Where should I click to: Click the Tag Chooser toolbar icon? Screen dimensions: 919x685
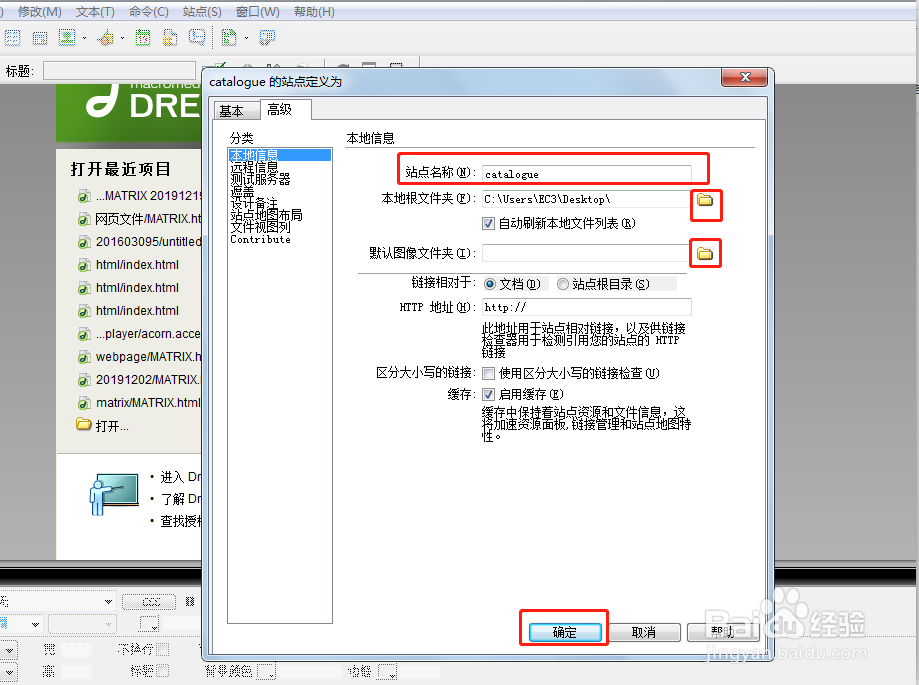[x=267, y=38]
